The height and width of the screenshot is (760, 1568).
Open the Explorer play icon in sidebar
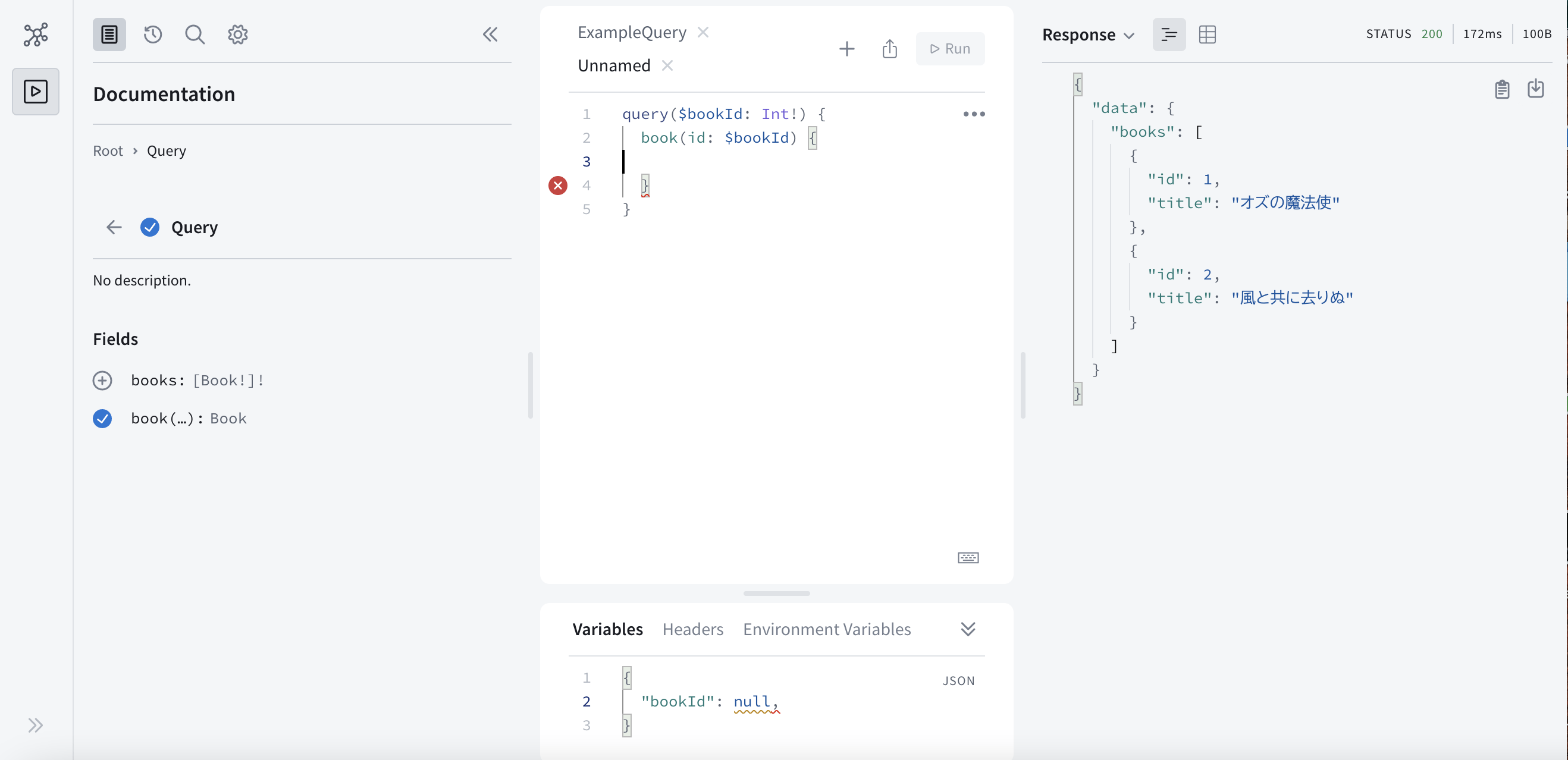pyautogui.click(x=35, y=91)
